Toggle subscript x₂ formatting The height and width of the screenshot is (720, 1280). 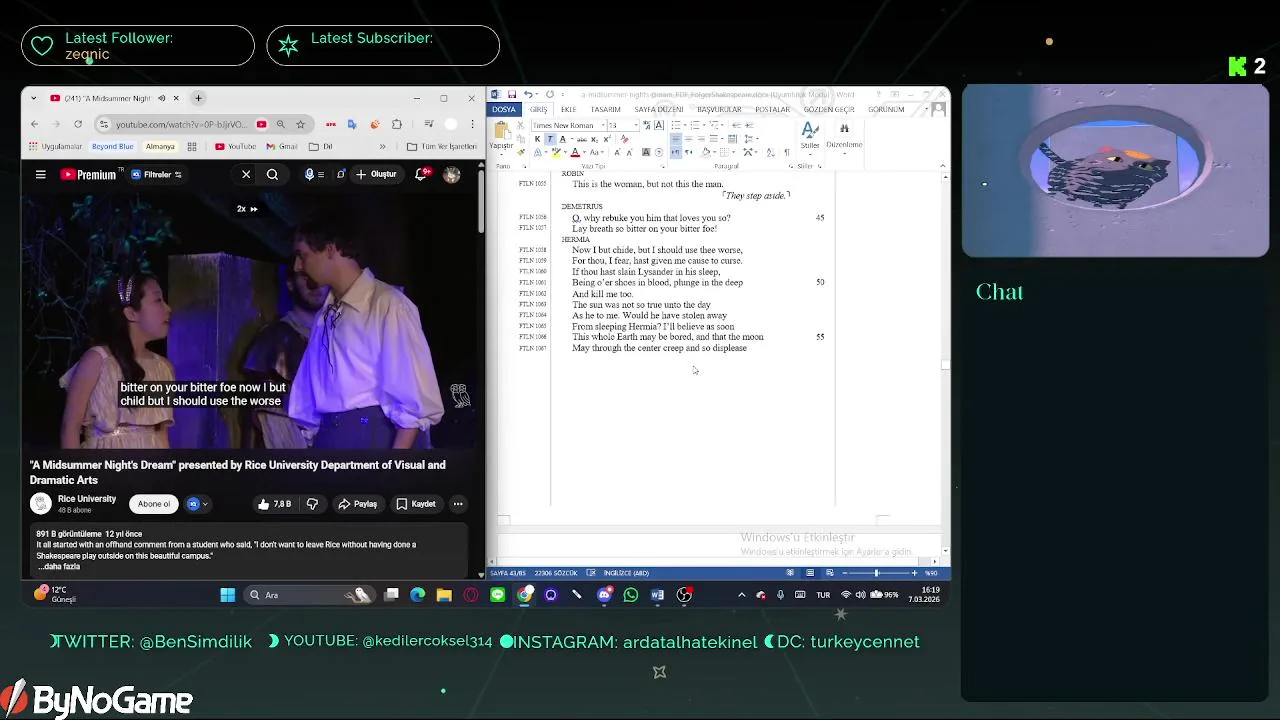[x=594, y=139]
